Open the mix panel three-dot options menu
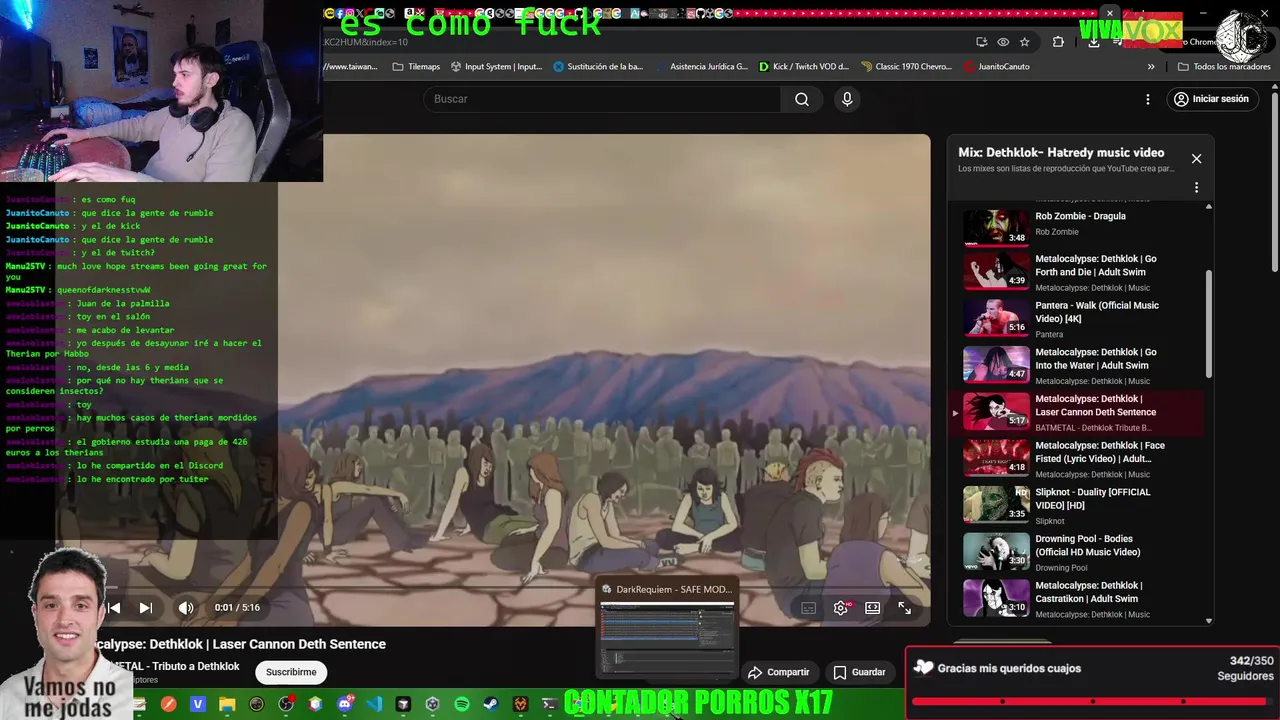 click(x=1196, y=187)
